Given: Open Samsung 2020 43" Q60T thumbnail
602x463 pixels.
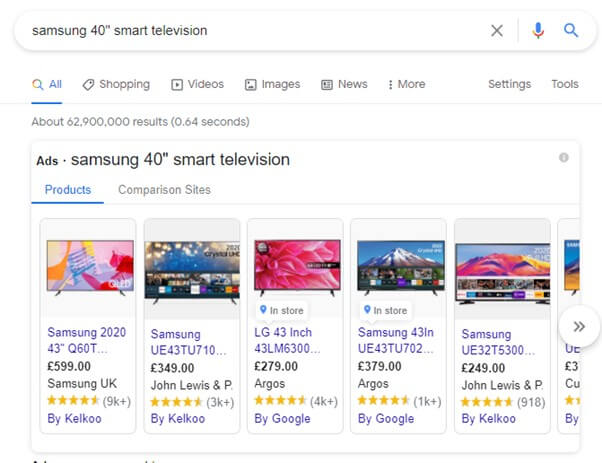Looking at the screenshot, I should [90, 268].
